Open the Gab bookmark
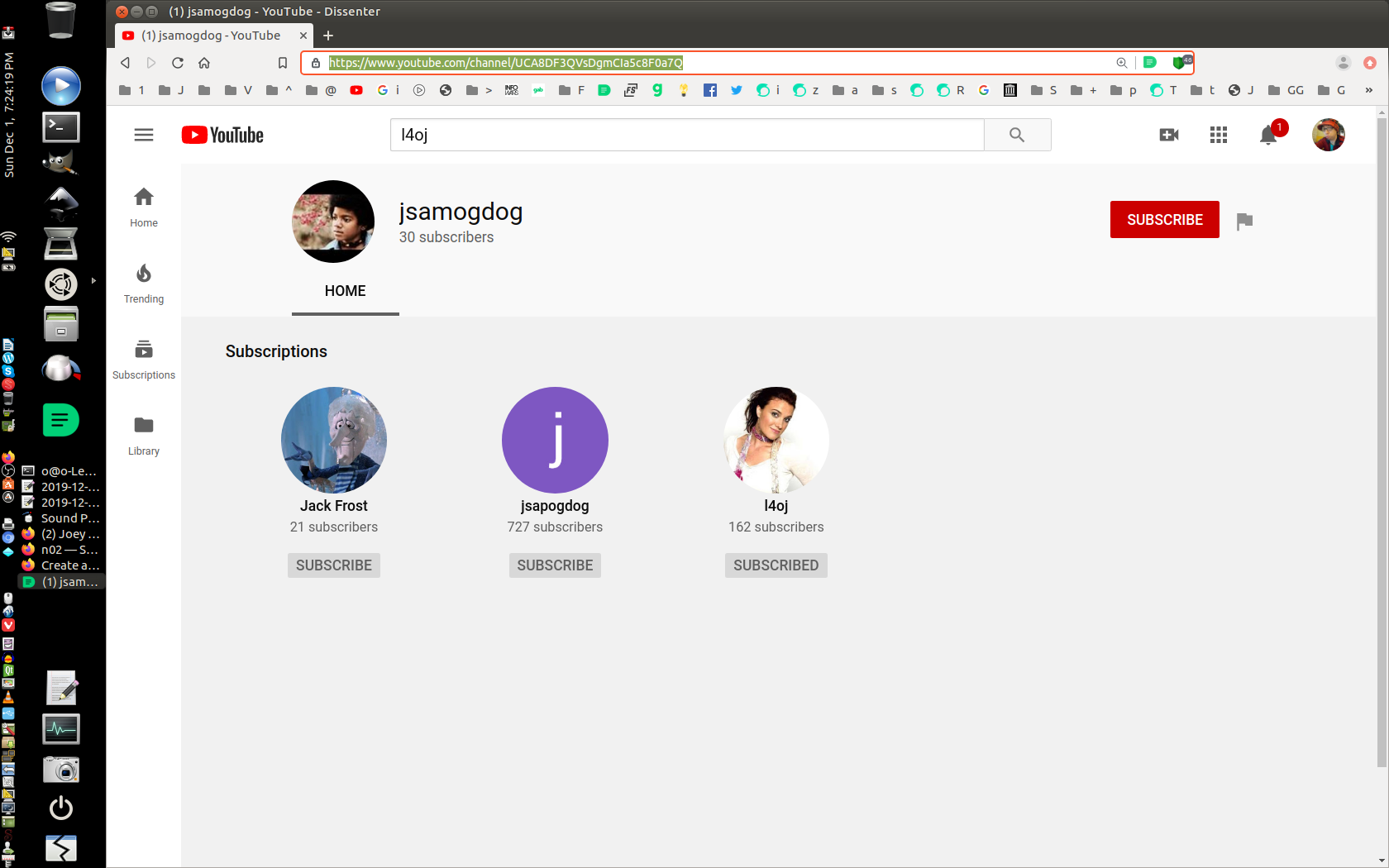Viewport: 1389px width, 868px height. pyautogui.click(x=538, y=90)
